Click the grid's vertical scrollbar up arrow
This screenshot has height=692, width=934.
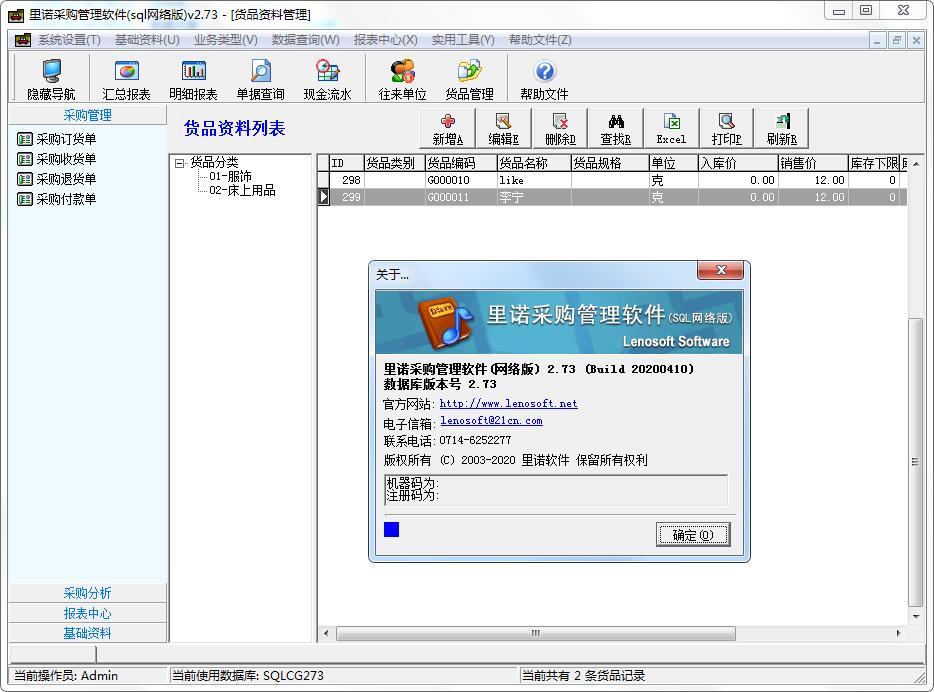[916, 163]
